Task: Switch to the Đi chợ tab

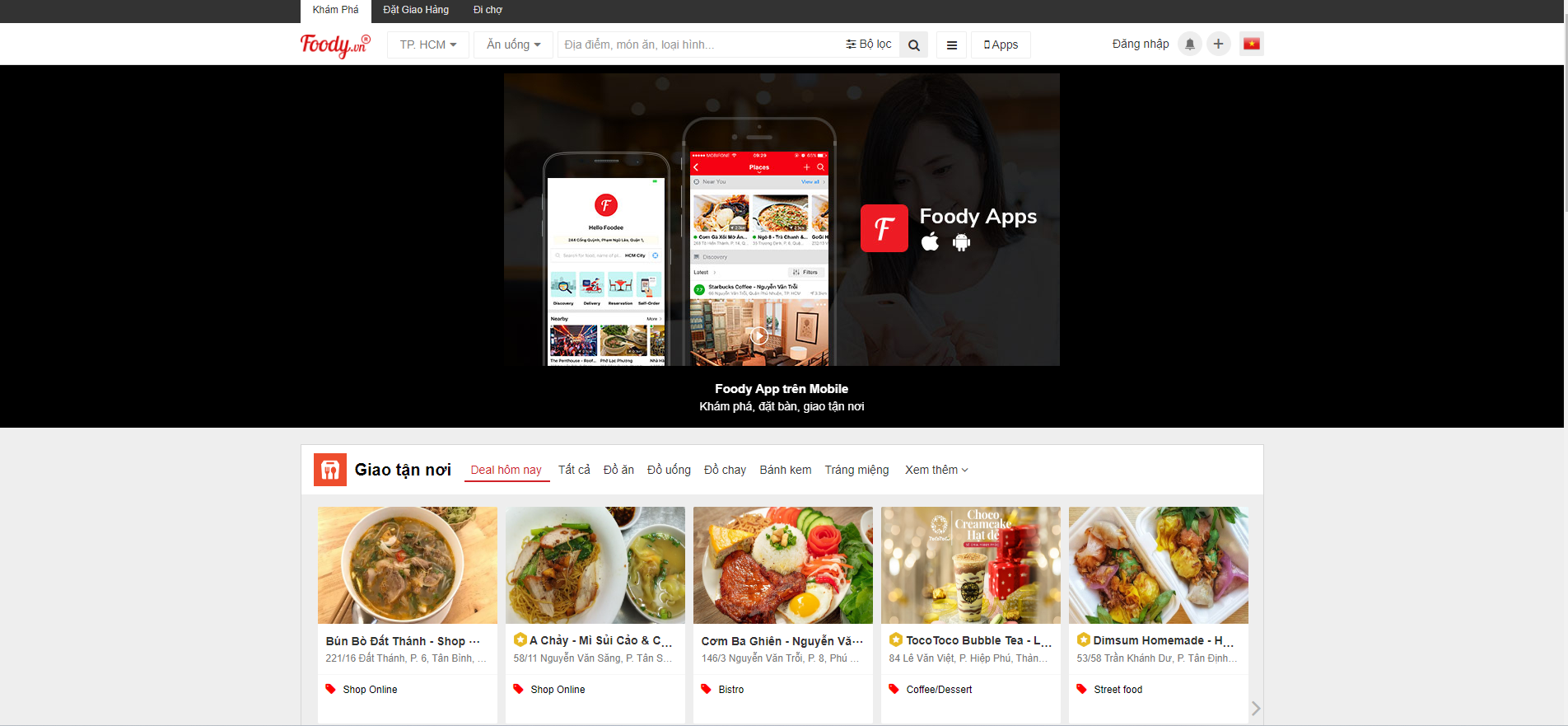Action: pos(488,10)
